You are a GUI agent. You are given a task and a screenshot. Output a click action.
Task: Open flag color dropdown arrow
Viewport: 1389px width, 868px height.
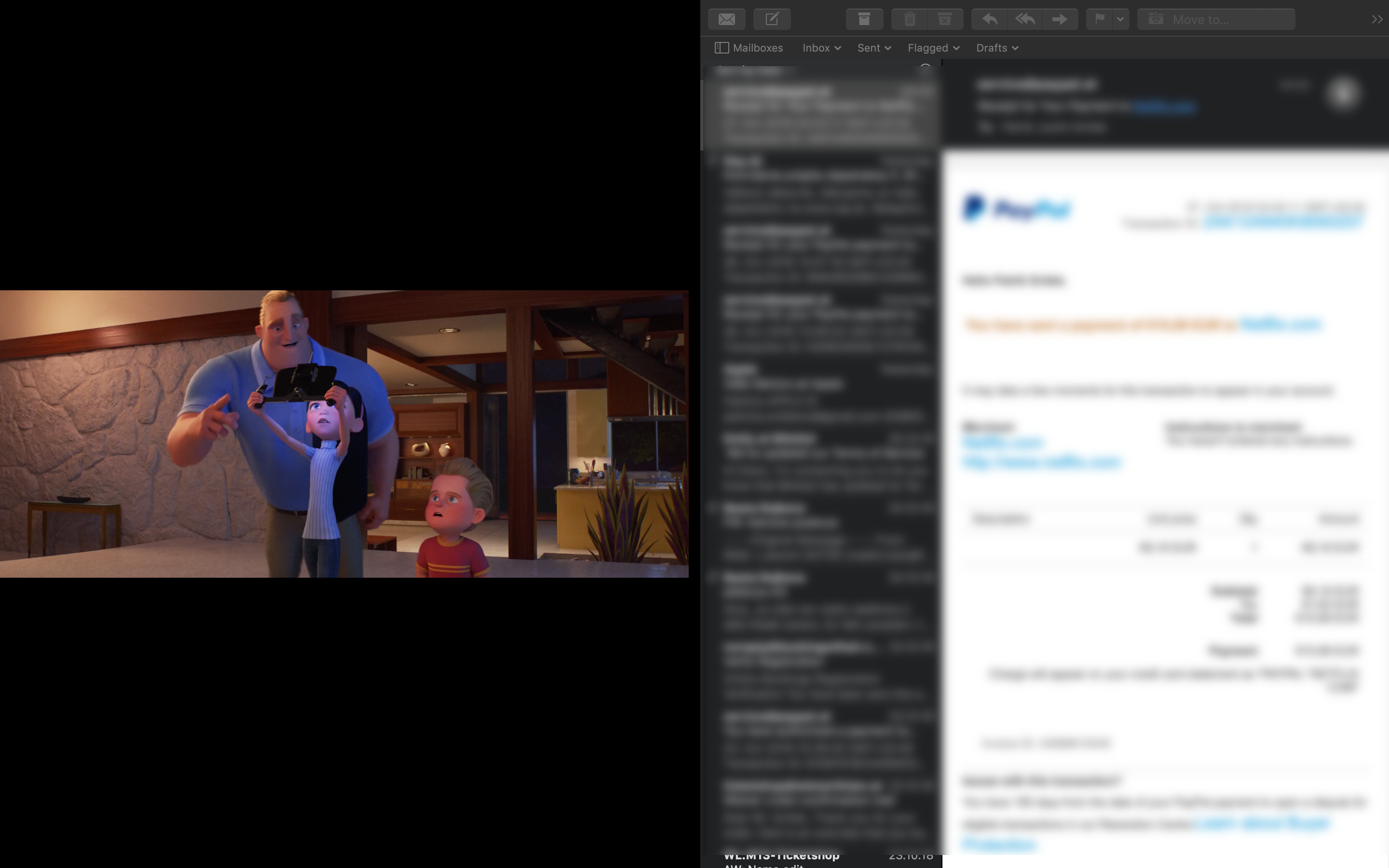[x=1120, y=19]
